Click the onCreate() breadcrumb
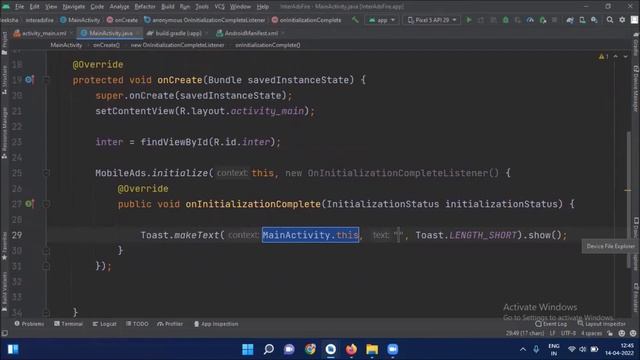This screenshot has height=360, width=640. click(x=106, y=45)
